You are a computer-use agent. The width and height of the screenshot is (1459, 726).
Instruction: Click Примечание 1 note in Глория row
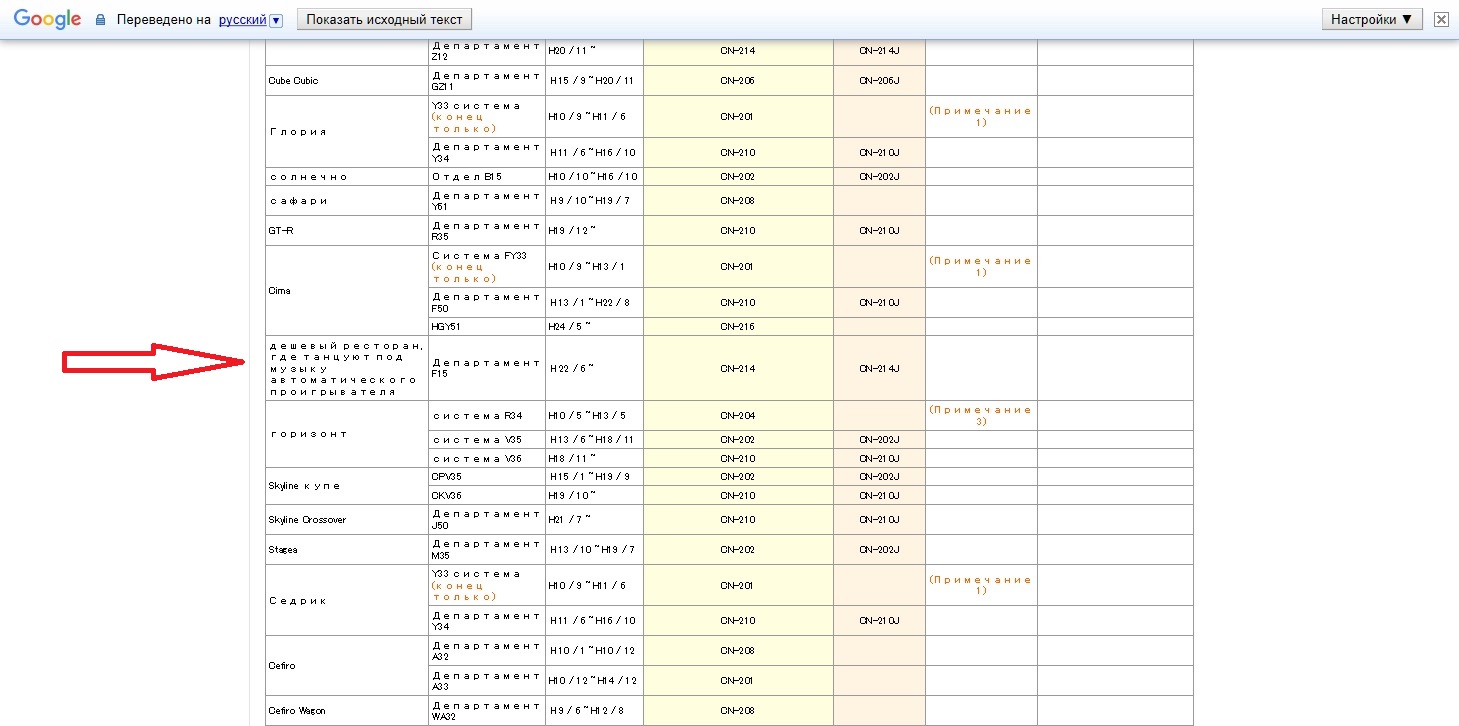pos(981,116)
